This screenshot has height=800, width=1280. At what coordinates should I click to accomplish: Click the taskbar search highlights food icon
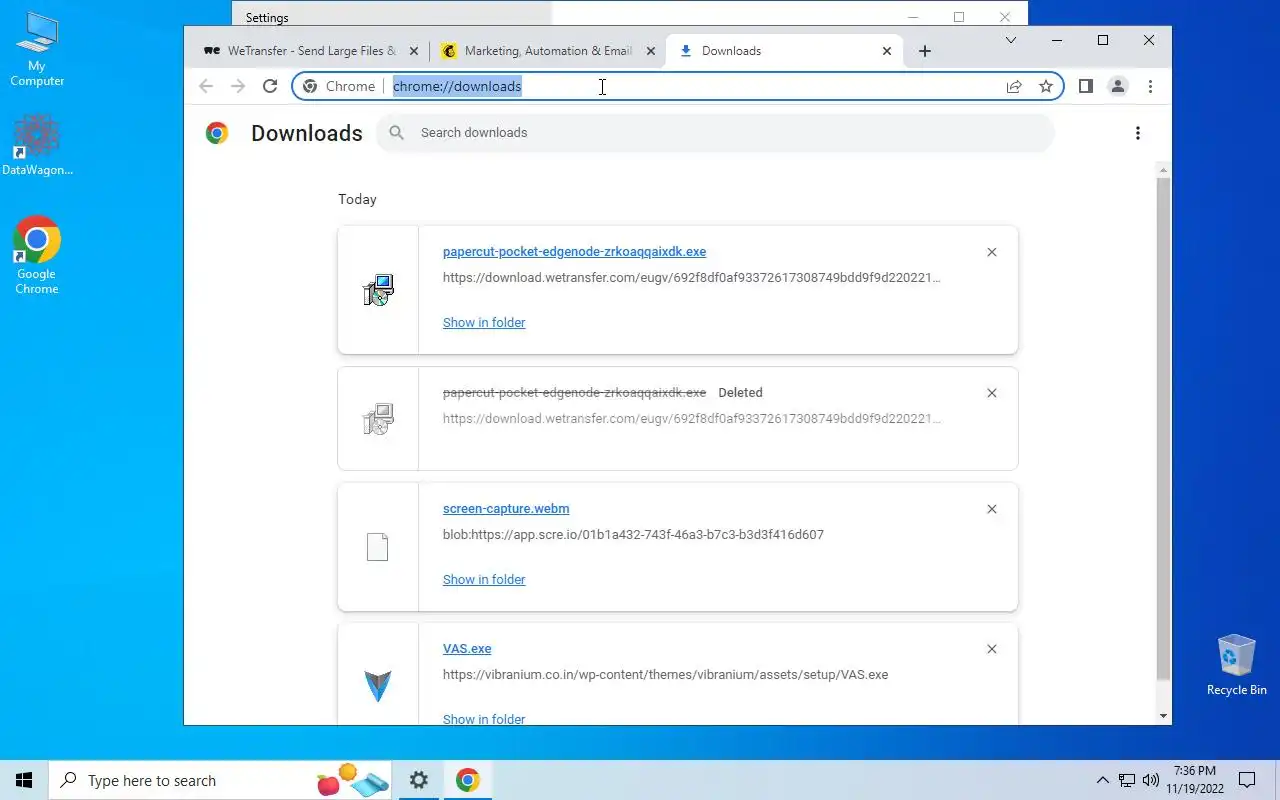[x=352, y=780]
